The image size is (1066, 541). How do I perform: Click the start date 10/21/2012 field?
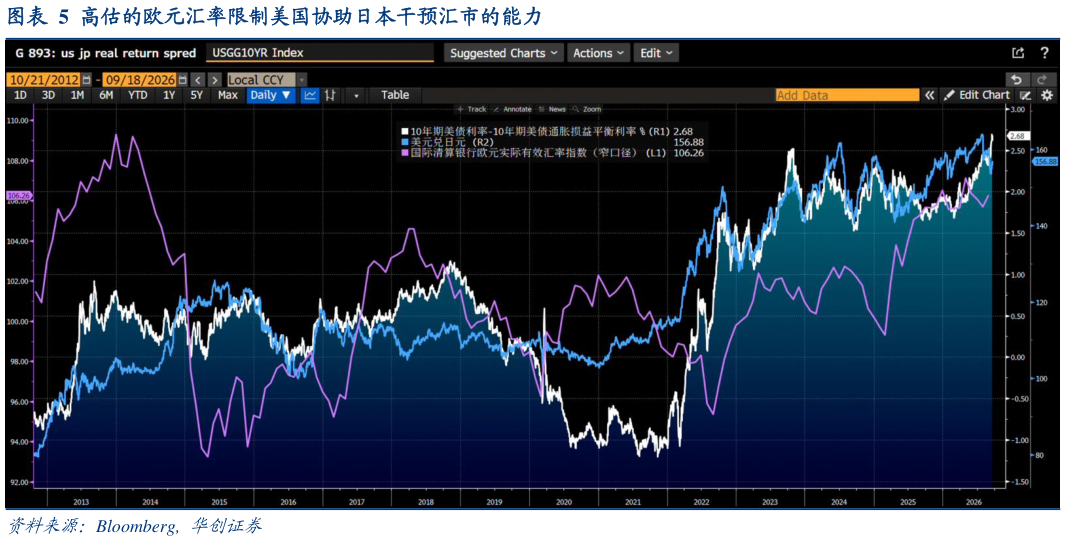click(x=44, y=79)
